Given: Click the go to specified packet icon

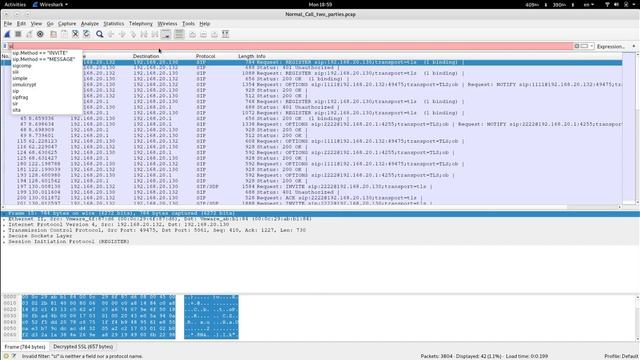Looking at the screenshot, I should [133, 34].
